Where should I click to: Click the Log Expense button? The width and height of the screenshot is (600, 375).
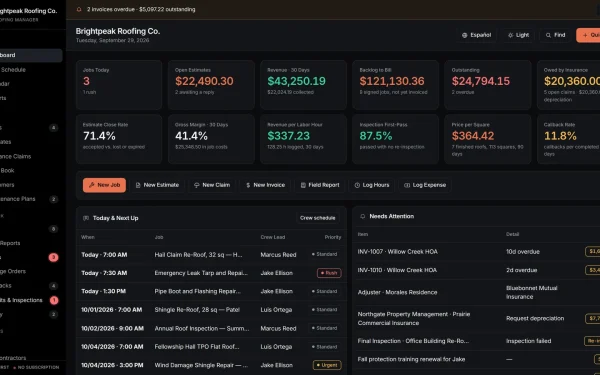pyautogui.click(x=425, y=185)
